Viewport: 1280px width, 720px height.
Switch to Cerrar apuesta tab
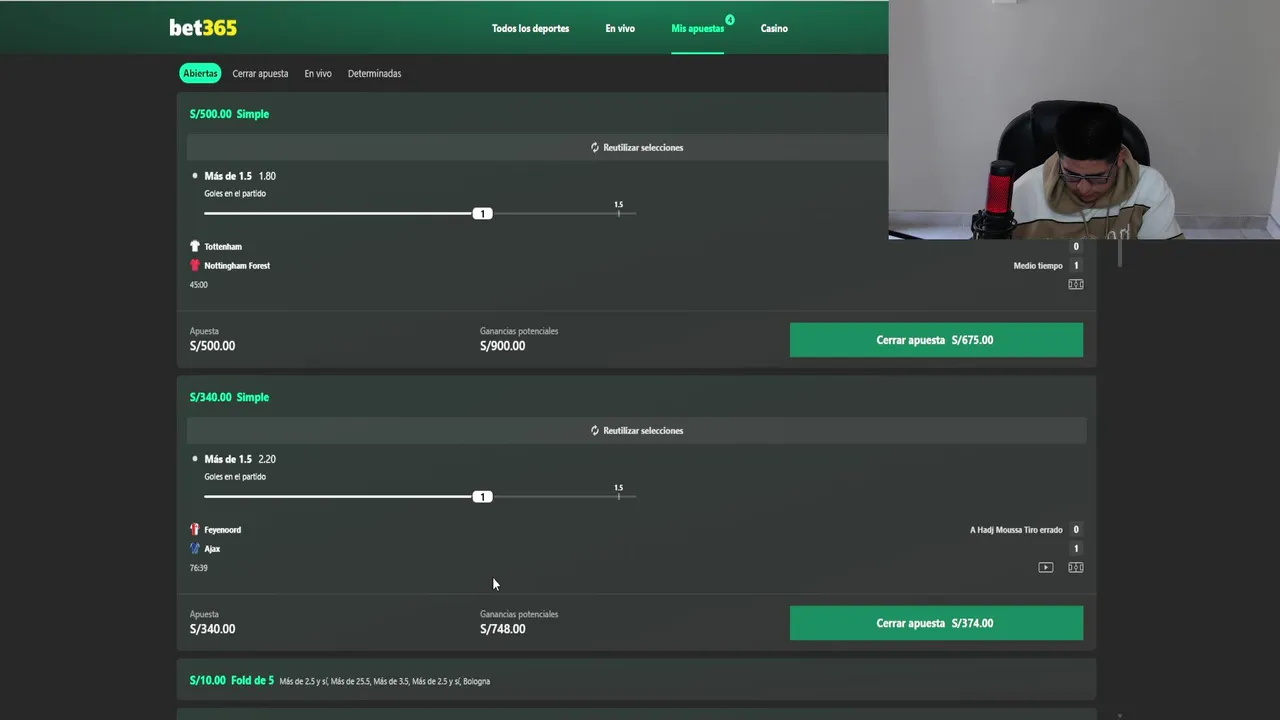tap(260, 73)
